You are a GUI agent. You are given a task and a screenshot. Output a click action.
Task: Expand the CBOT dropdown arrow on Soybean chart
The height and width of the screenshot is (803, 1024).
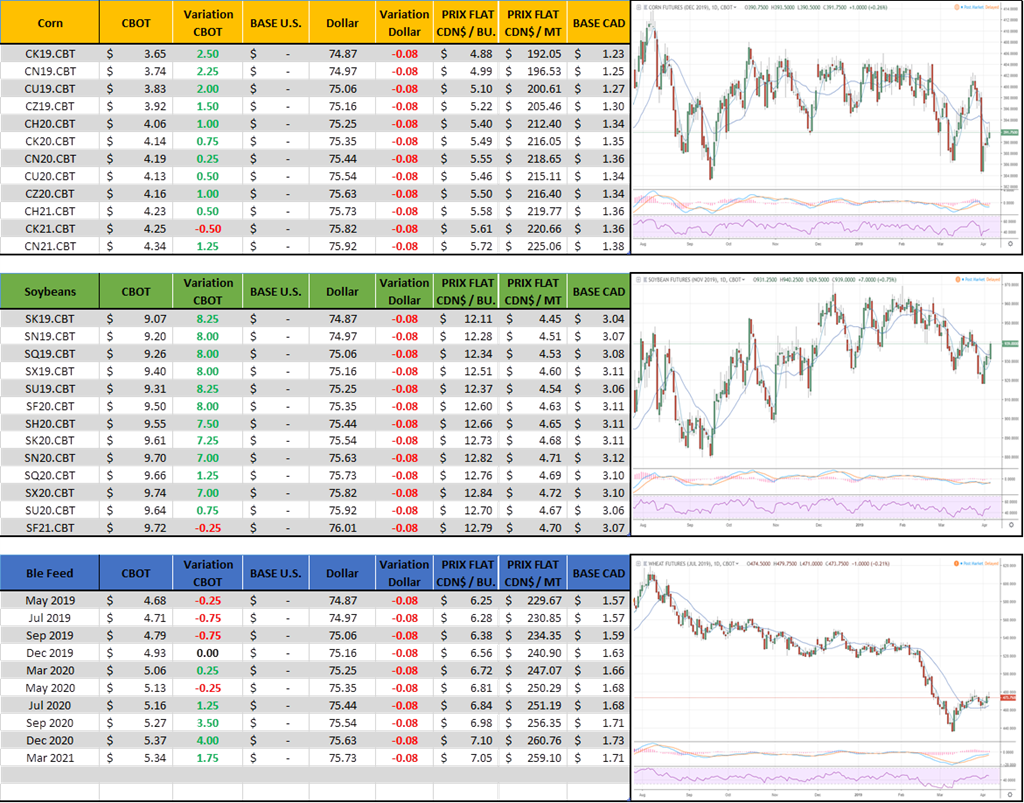(x=743, y=277)
